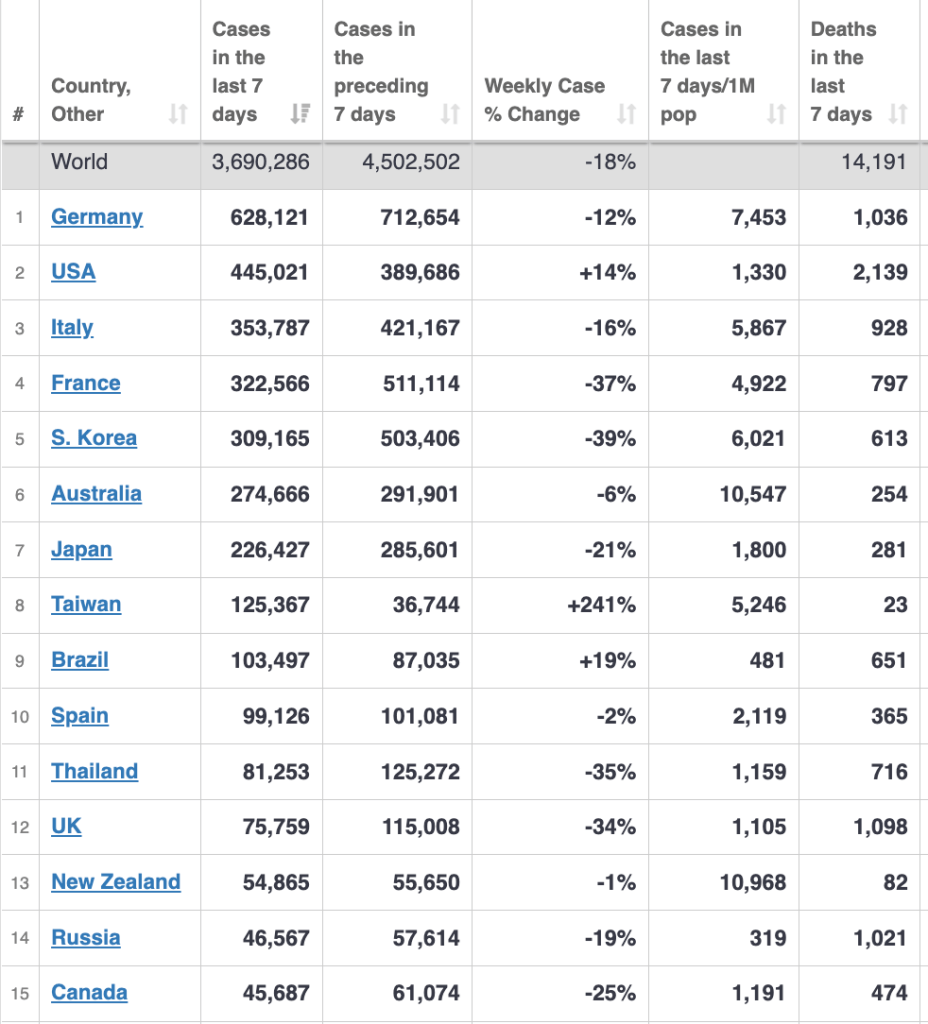
Task: Click the Russia link
Action: (86, 938)
